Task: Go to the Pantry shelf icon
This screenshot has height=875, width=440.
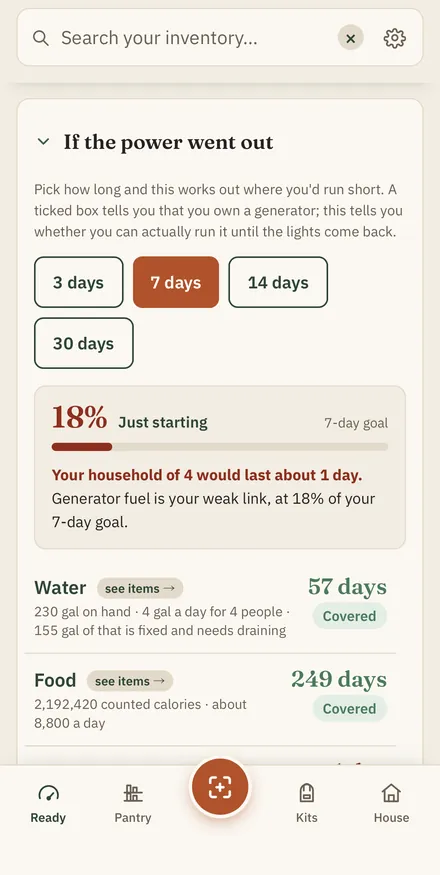Action: pos(133,804)
